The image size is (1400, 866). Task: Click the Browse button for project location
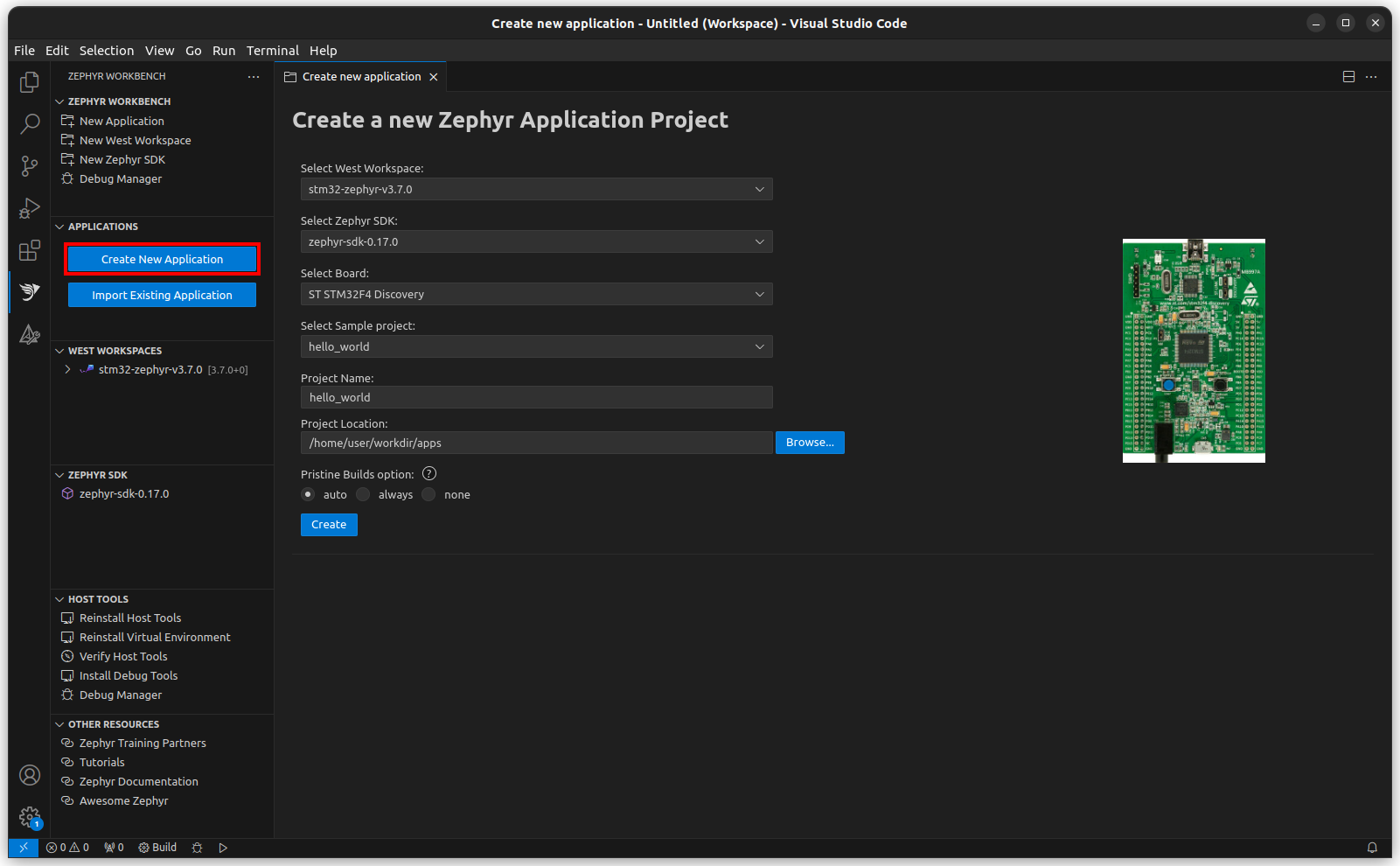[809, 442]
